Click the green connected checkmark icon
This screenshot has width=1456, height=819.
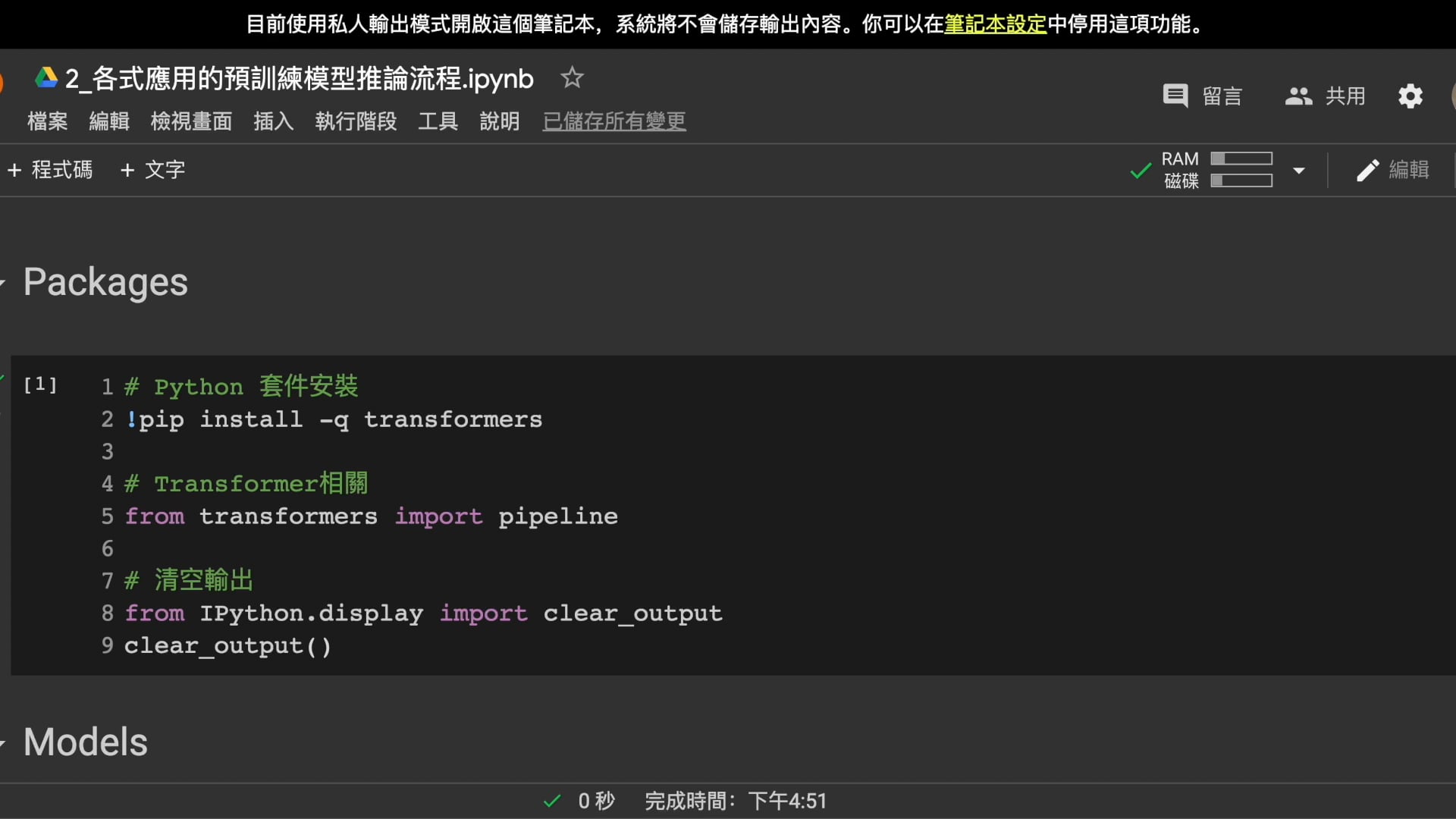(1140, 171)
